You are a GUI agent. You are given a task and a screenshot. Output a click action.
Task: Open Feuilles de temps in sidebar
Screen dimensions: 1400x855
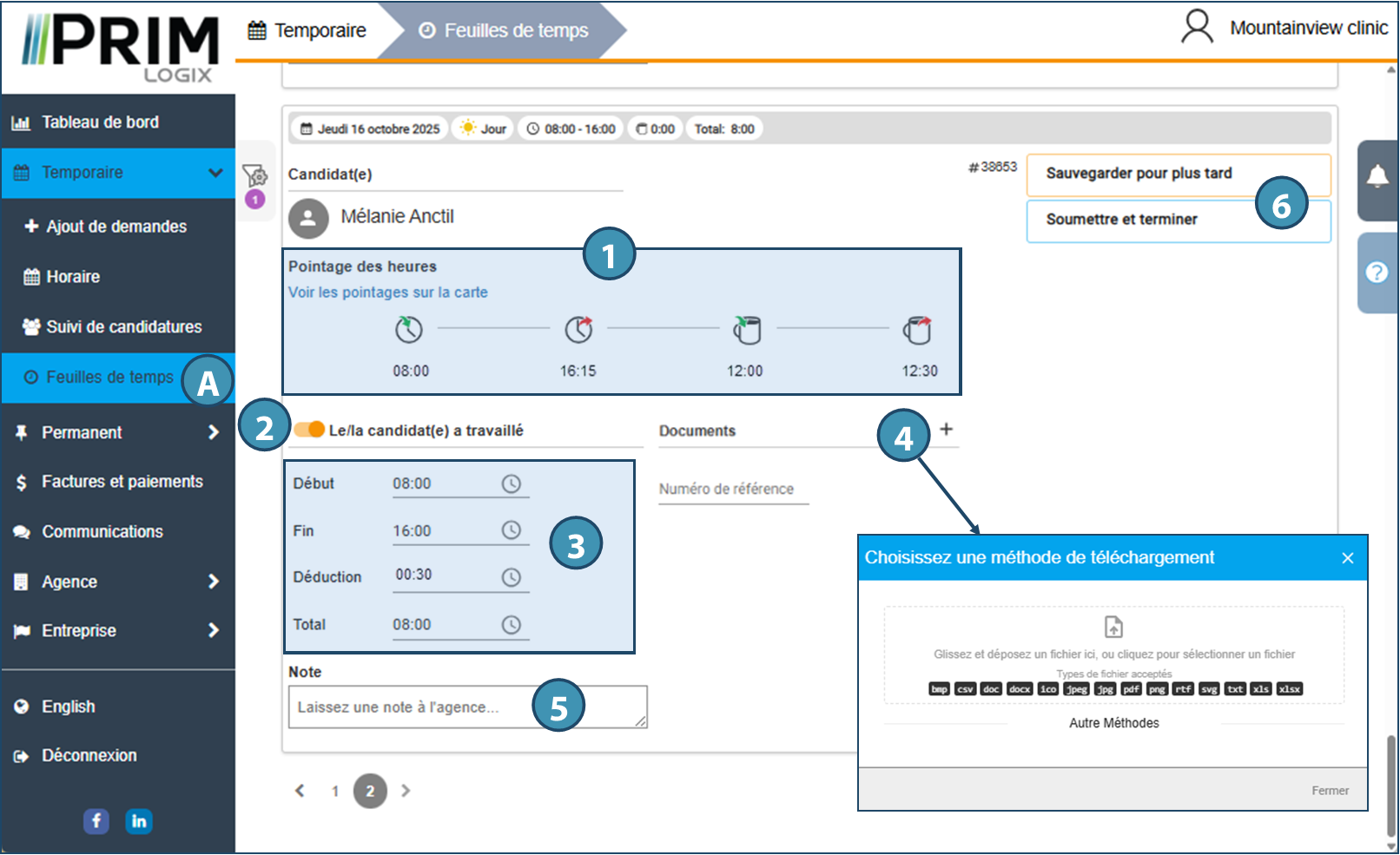(x=109, y=378)
